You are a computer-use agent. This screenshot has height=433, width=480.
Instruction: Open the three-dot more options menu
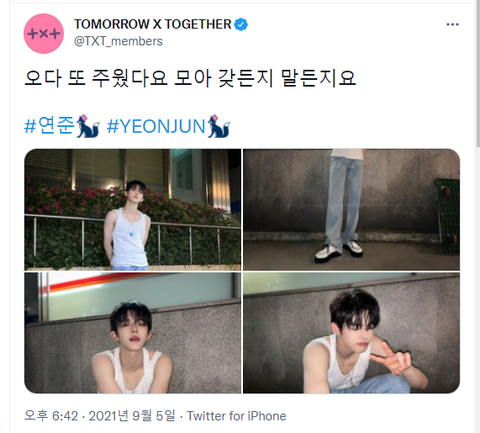tap(452, 24)
